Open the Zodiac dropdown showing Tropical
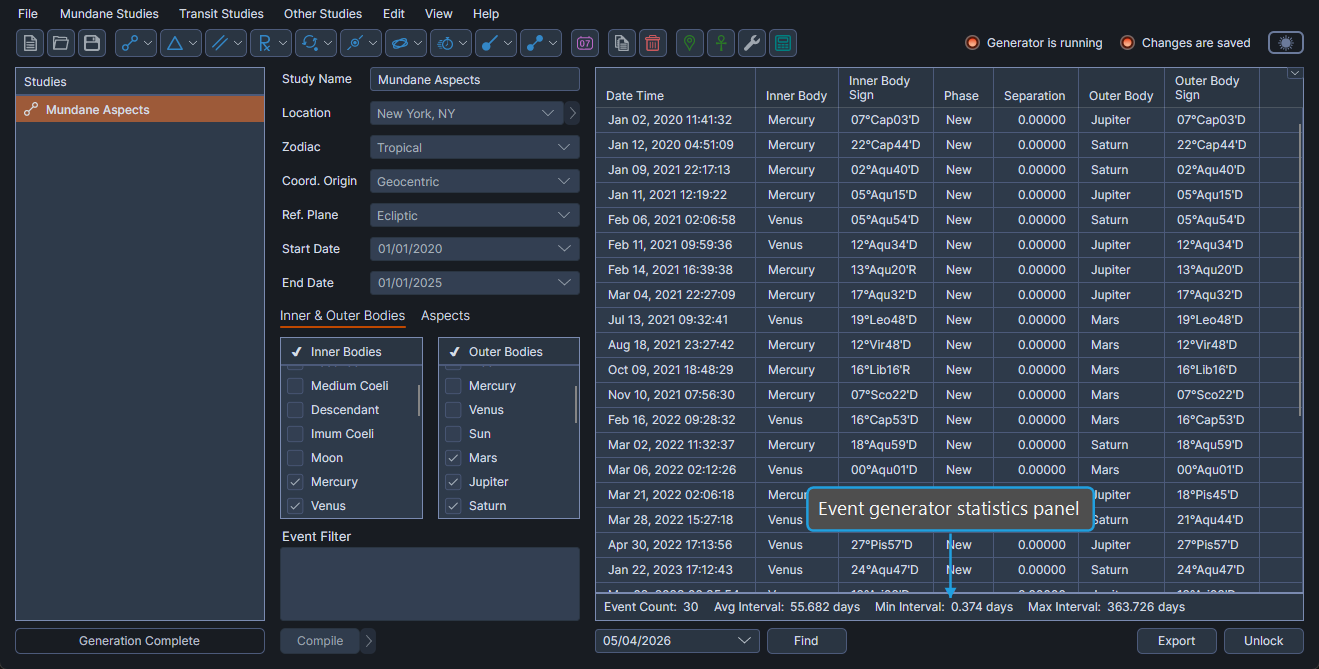This screenshot has height=669, width=1319. [475, 148]
